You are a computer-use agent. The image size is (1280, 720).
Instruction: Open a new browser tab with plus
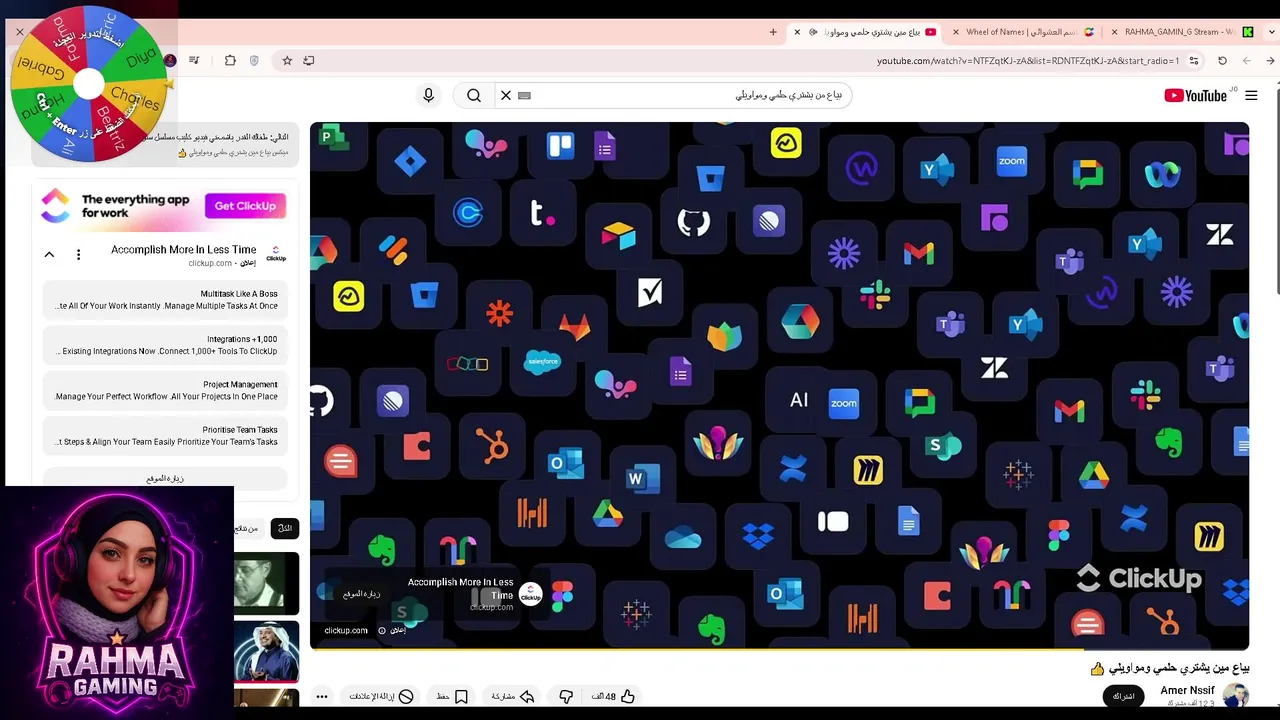coord(773,32)
